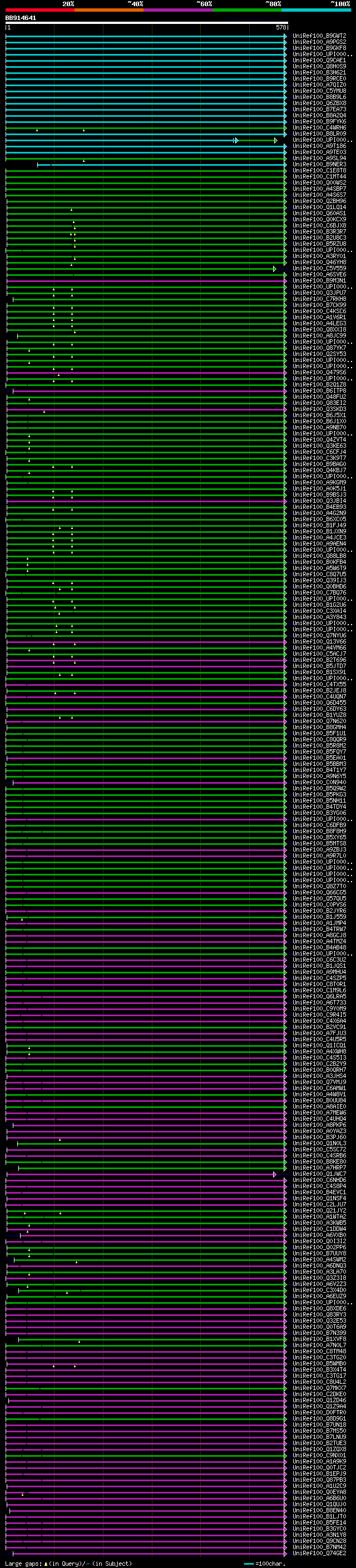This screenshot has height=1568, width=356.
Task: Click hit label UniRef100_A8AIE0
Action: coord(319,1106)
